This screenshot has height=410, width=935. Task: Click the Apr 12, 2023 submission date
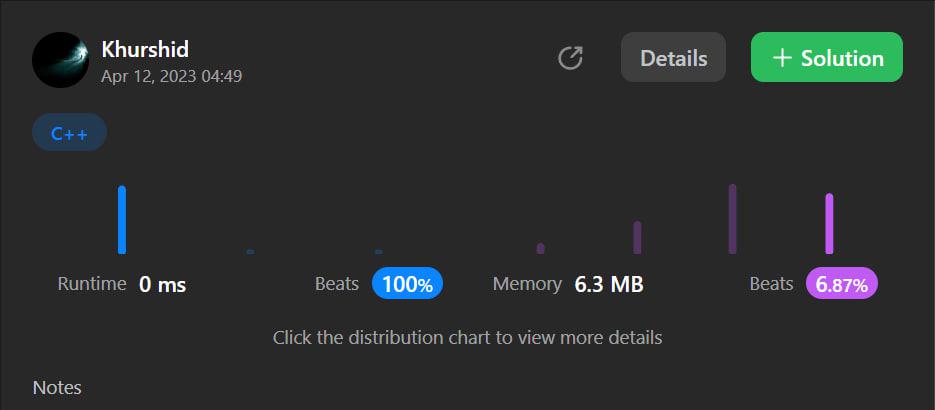(171, 75)
